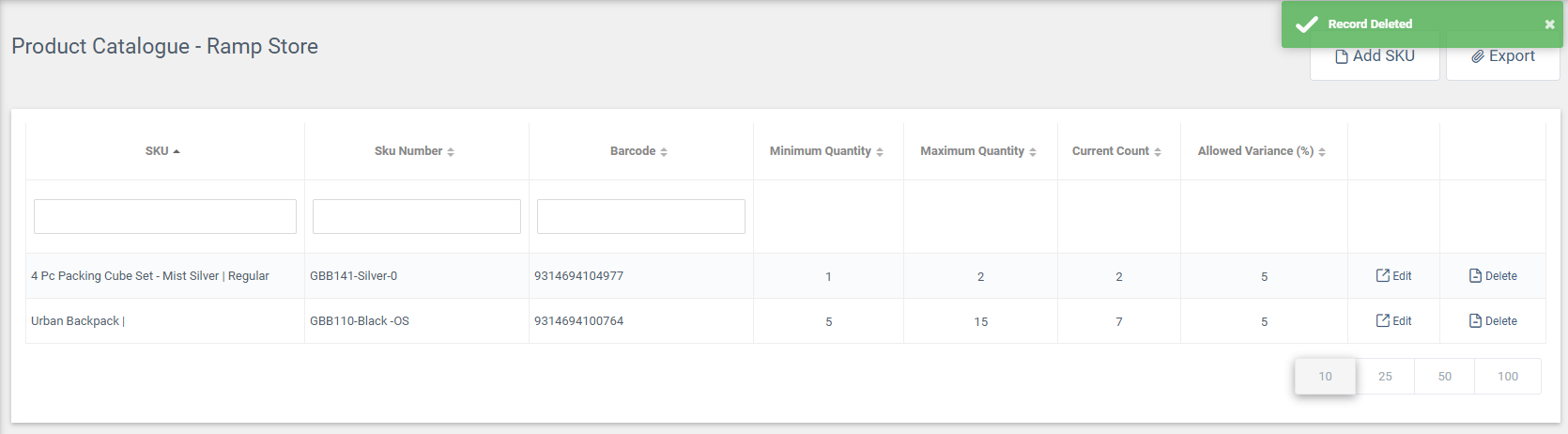Focus the SKU filter input field

(x=165, y=216)
